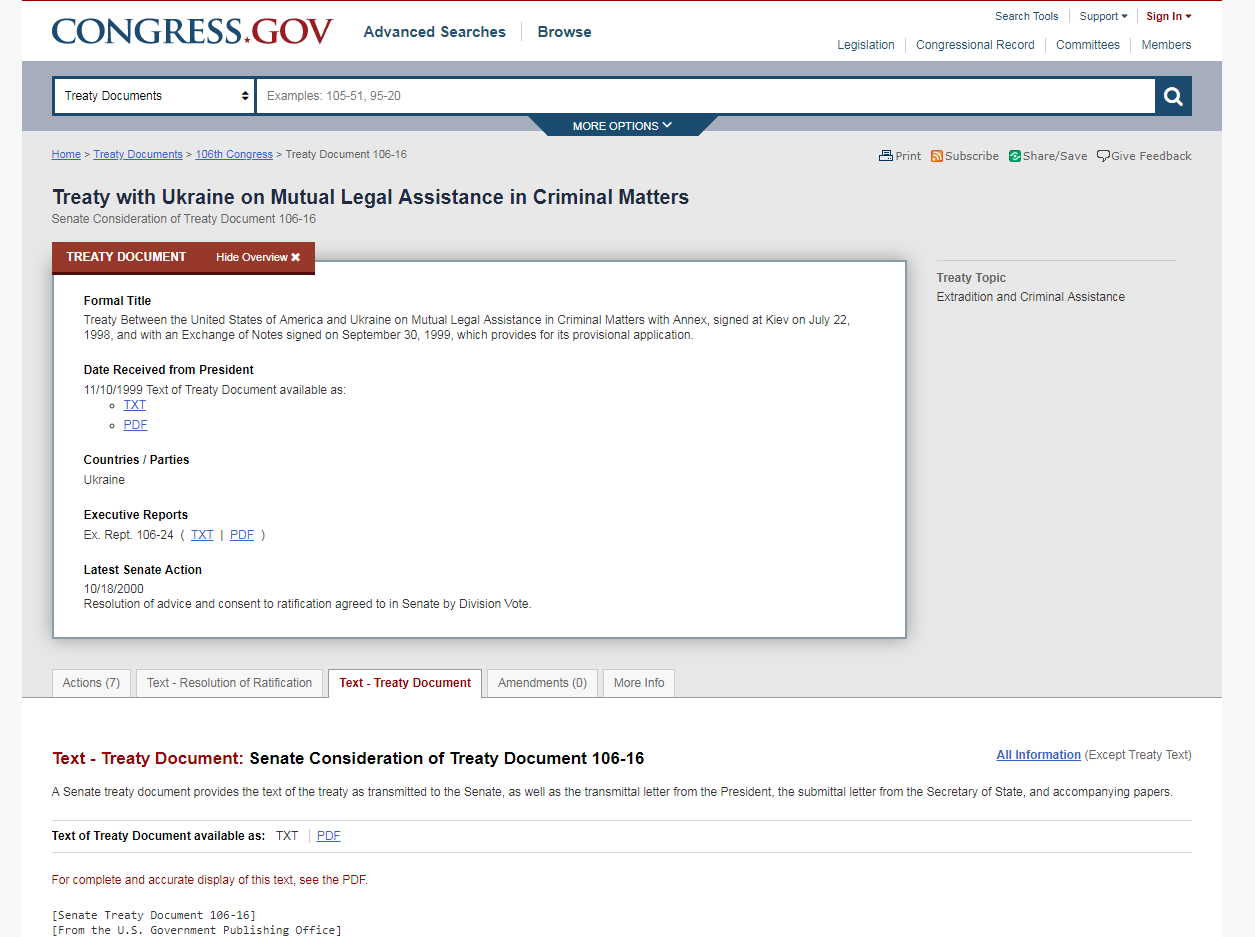Open the Advanced Searches menu
Image resolution: width=1255 pixels, height=937 pixels.
point(435,32)
